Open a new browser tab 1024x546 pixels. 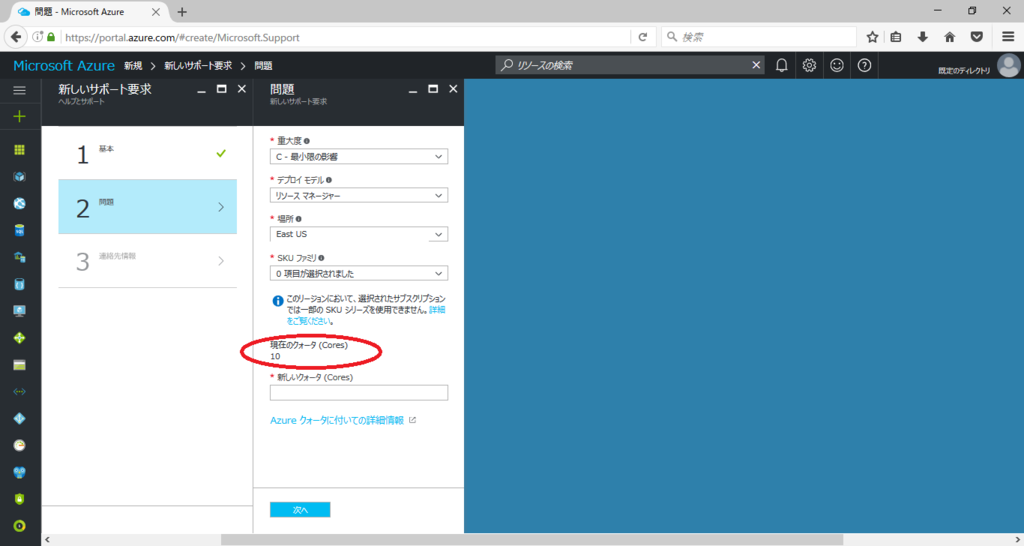182,12
